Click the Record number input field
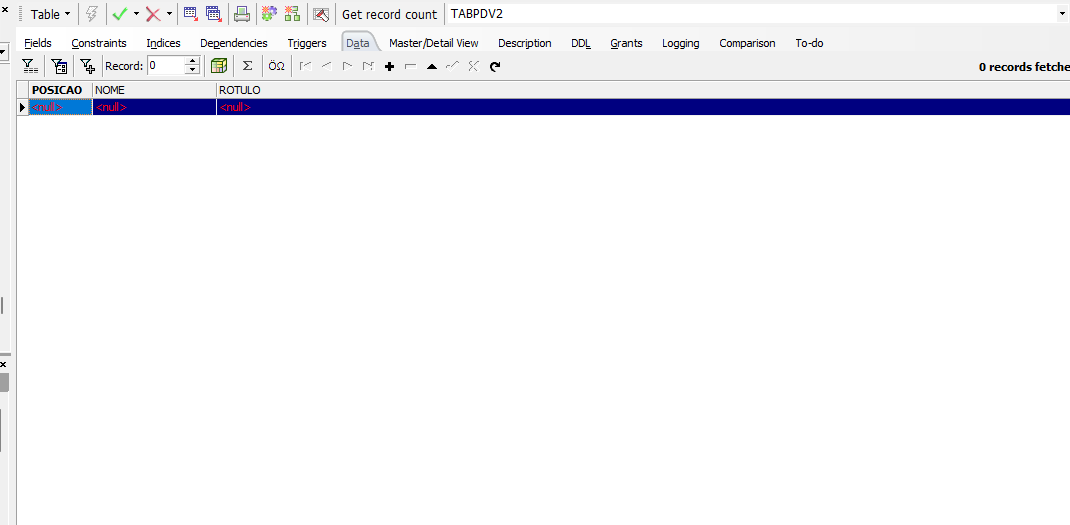 tap(166, 66)
